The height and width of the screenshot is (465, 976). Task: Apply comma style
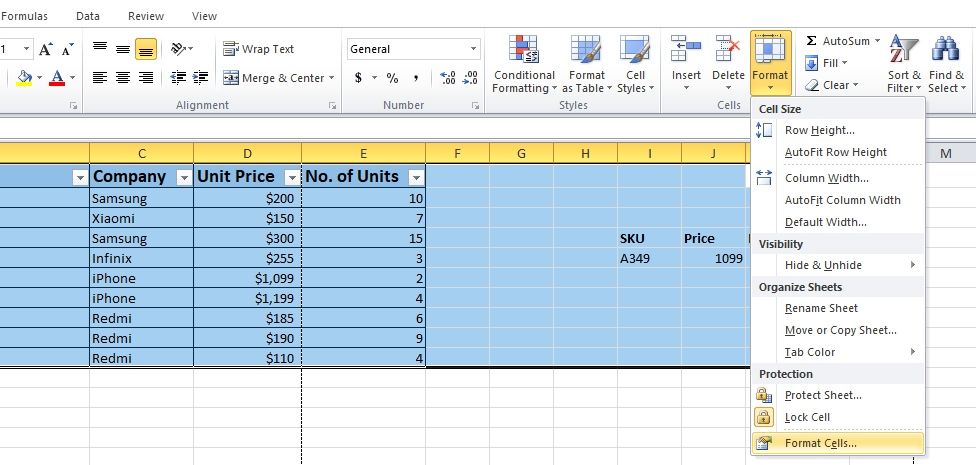pyautogui.click(x=416, y=78)
